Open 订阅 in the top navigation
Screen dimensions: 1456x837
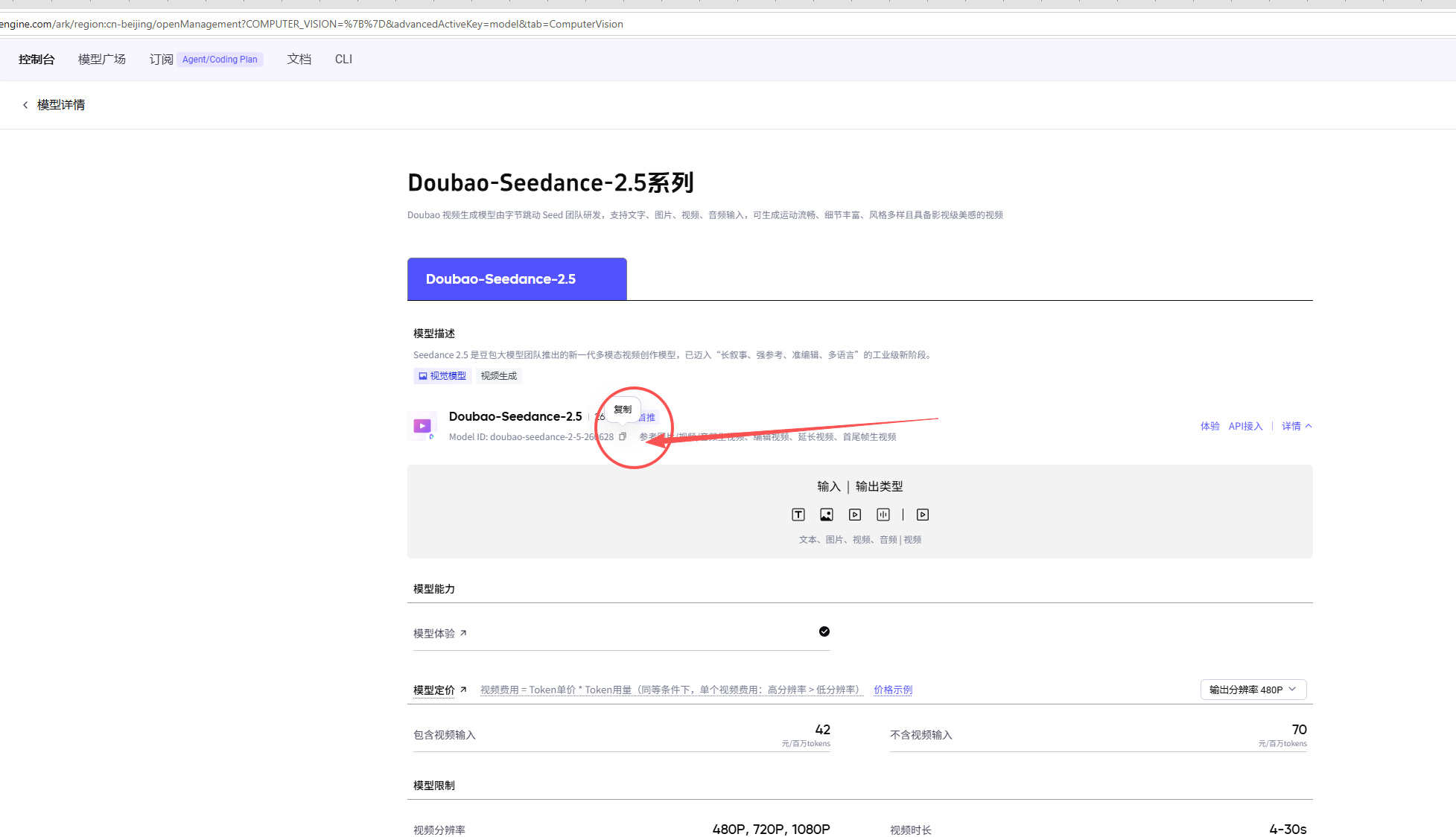161,60
